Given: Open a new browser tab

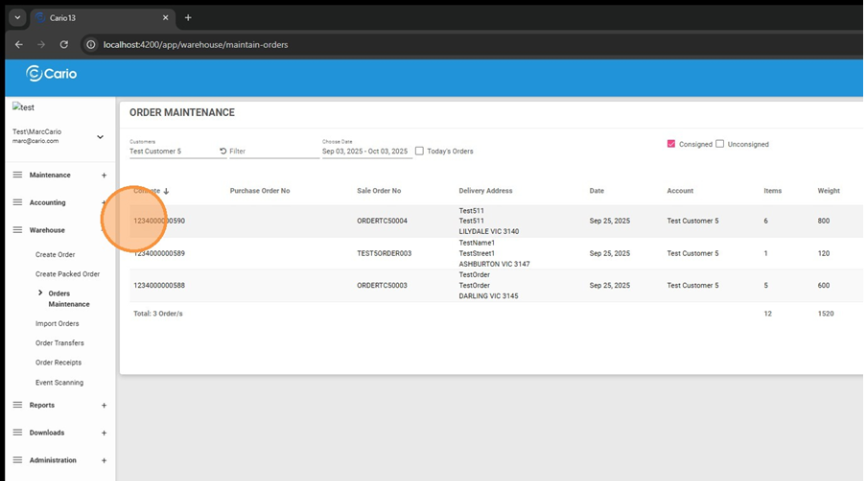Looking at the screenshot, I should click(188, 17).
